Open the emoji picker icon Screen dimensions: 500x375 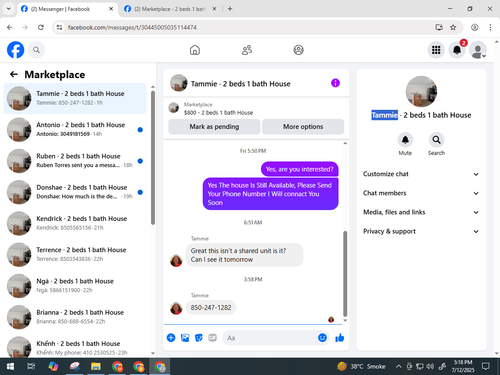pyautogui.click(x=322, y=338)
